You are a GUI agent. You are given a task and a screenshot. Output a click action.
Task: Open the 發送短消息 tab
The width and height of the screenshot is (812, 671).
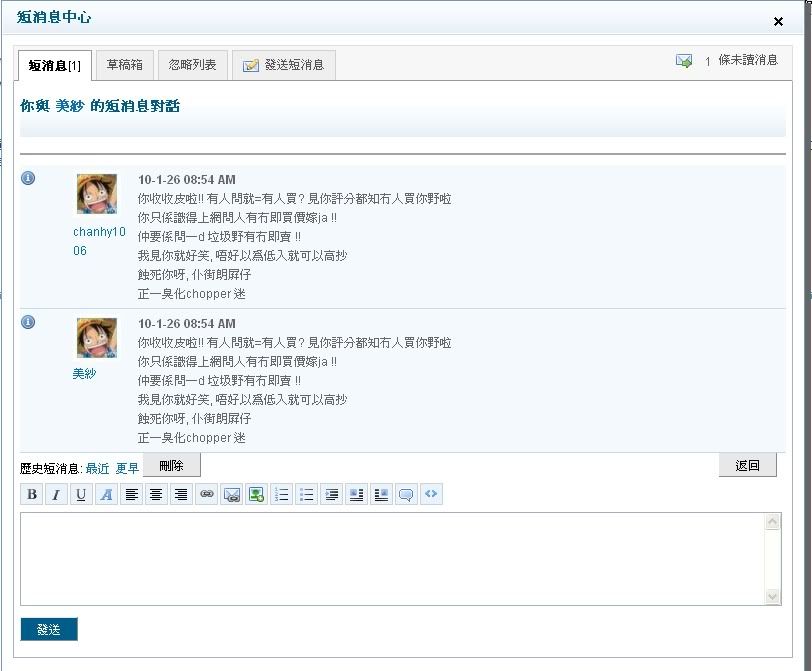pos(284,65)
